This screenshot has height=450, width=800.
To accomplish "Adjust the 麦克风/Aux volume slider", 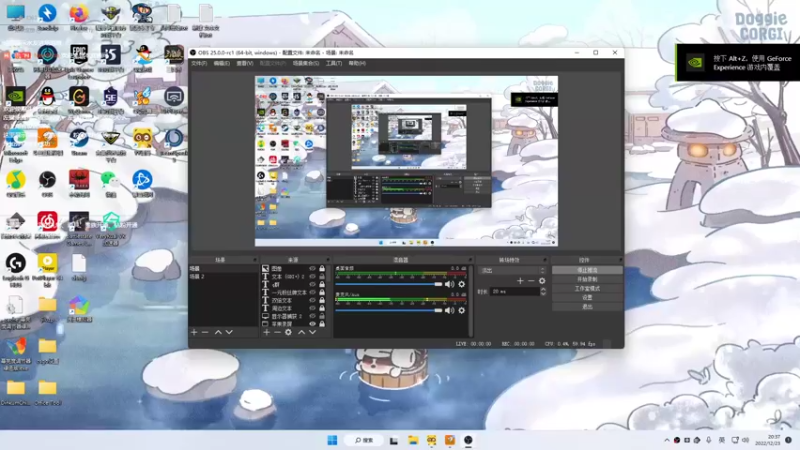I will tap(389, 310).
